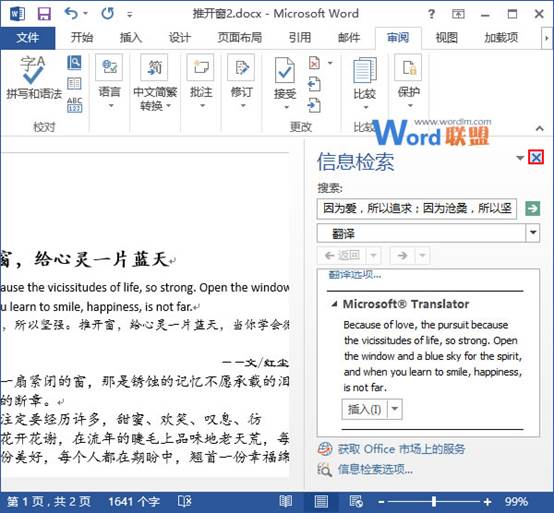Open the 页面布局 tab
This screenshot has width=554, height=513.
(240, 37)
